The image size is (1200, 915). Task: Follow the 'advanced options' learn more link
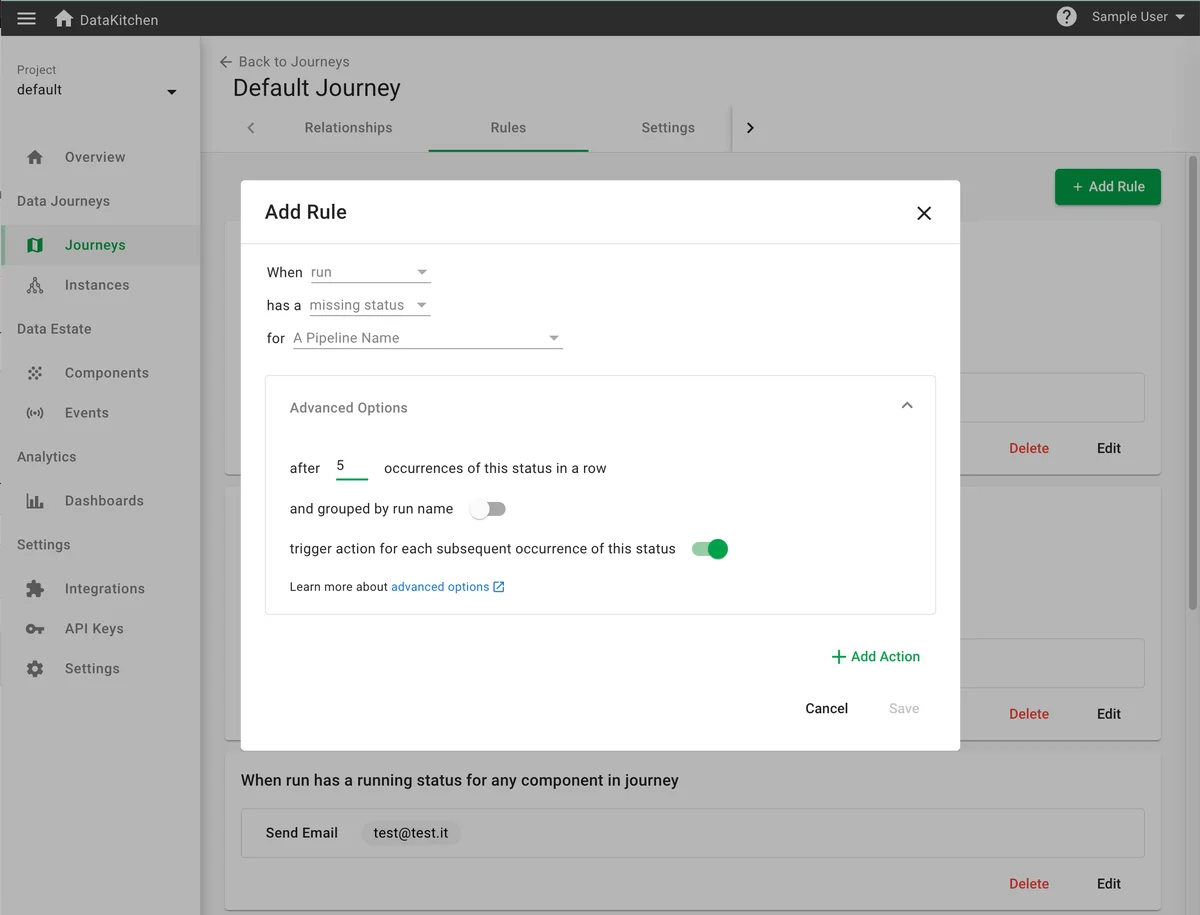coord(441,586)
